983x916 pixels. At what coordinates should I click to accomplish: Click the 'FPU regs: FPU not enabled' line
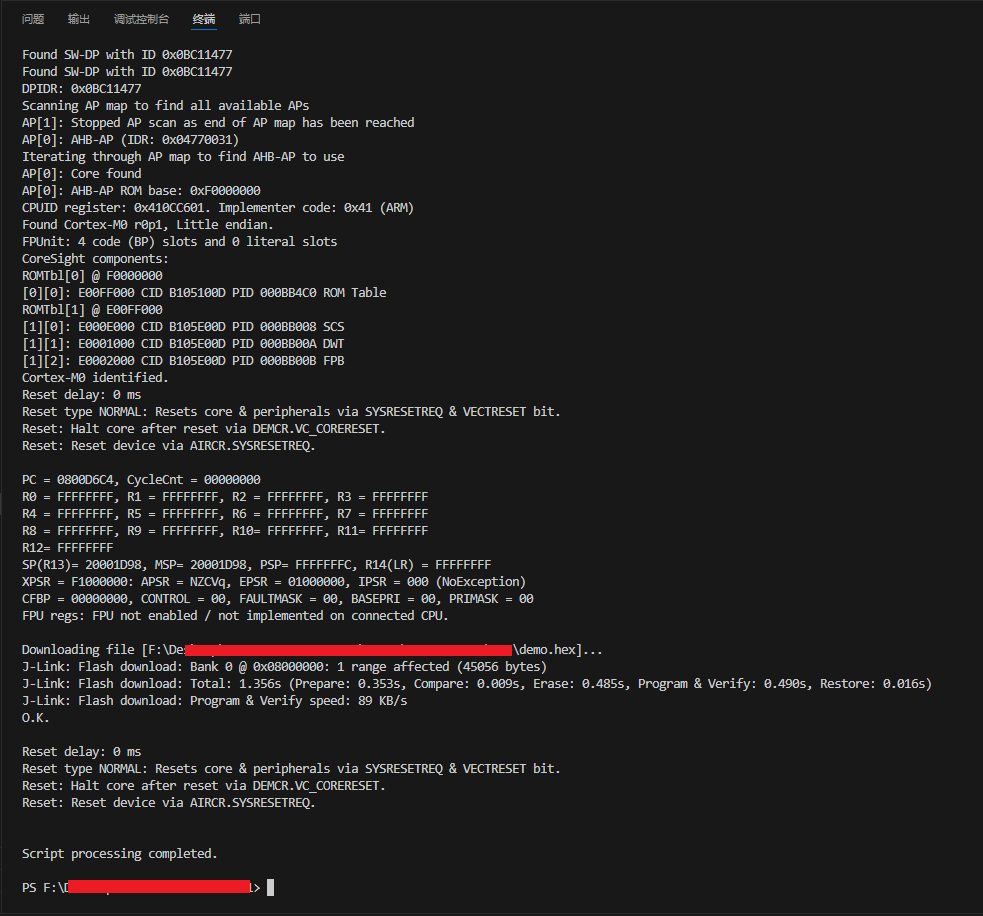point(235,615)
